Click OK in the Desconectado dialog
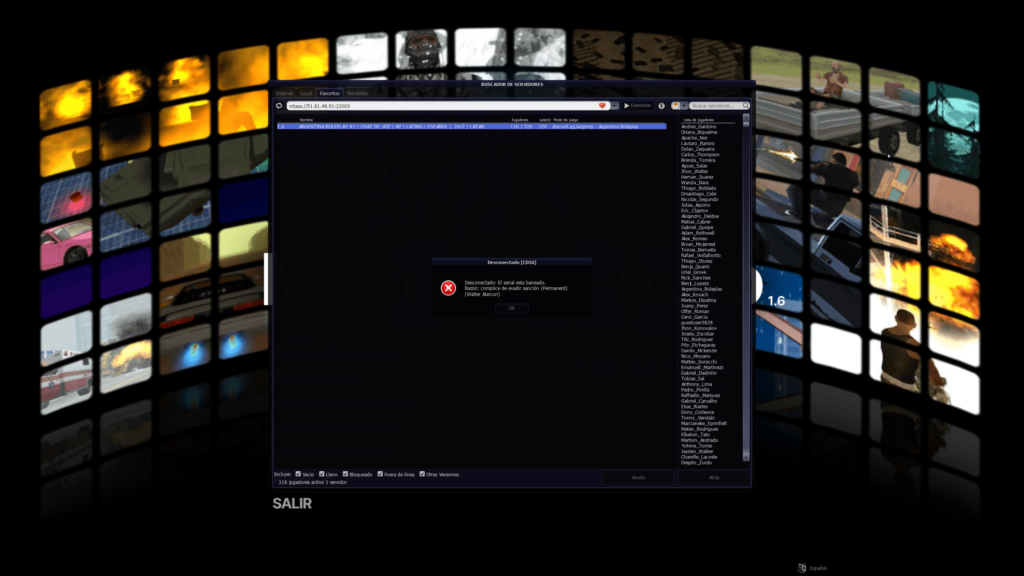This screenshot has width=1024, height=576. point(511,308)
